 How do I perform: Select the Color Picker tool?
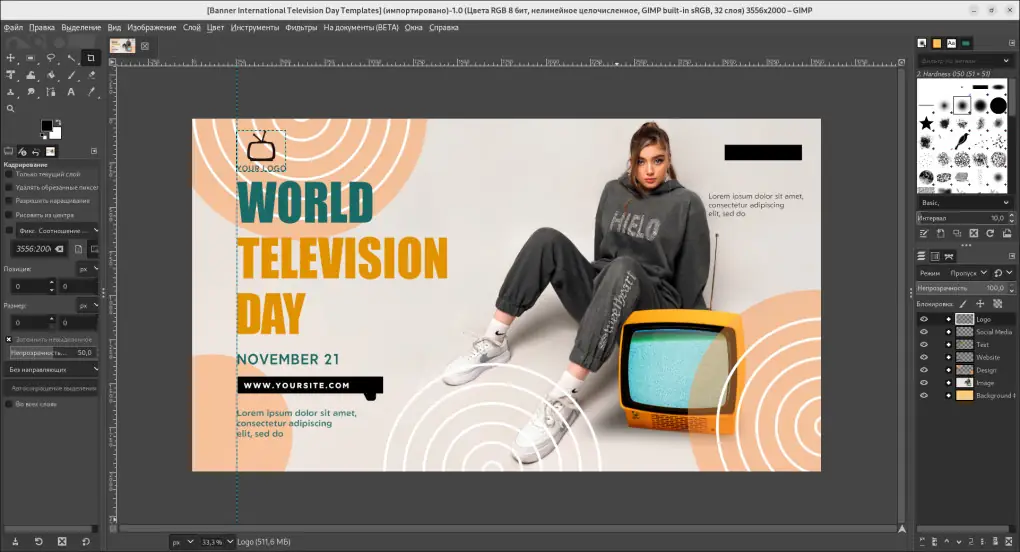coord(91,92)
